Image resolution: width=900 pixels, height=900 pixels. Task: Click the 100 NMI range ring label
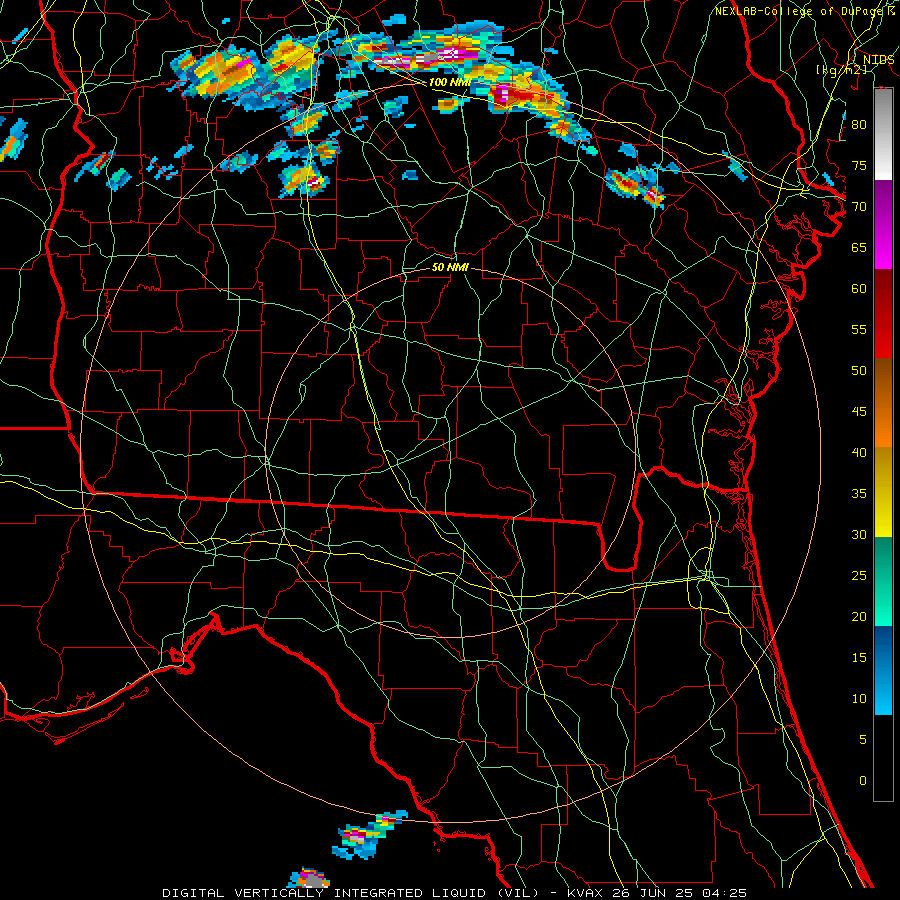tap(449, 82)
